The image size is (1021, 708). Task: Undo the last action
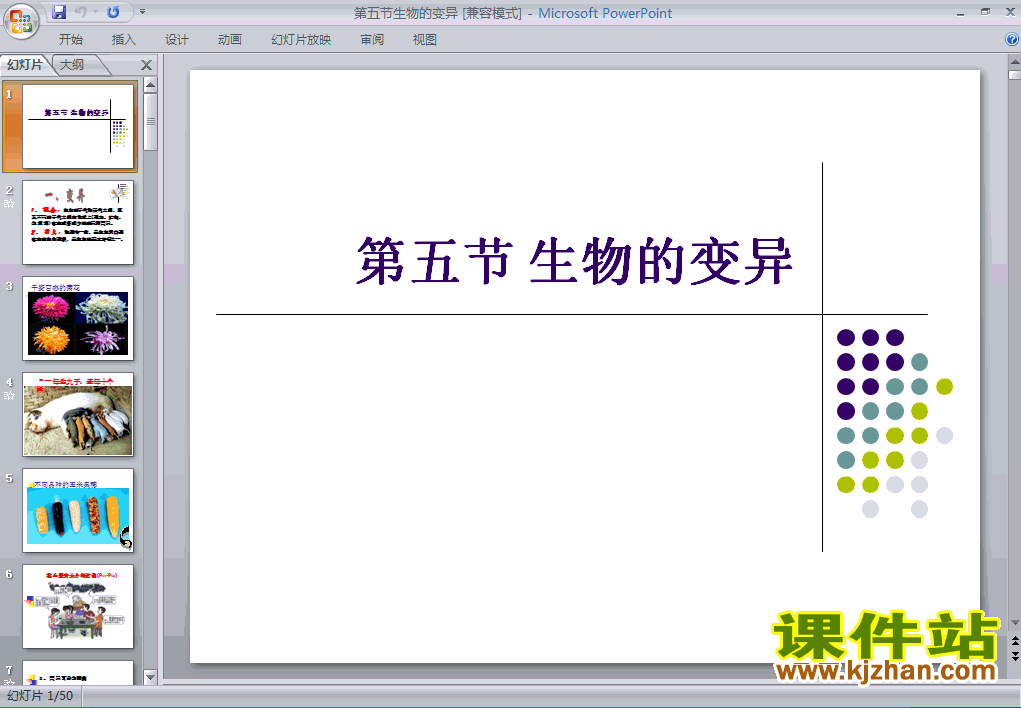pyautogui.click(x=80, y=12)
